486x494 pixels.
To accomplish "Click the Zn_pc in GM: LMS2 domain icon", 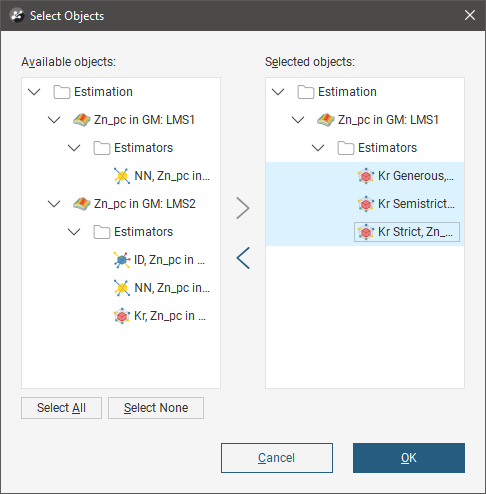I will pos(82,204).
